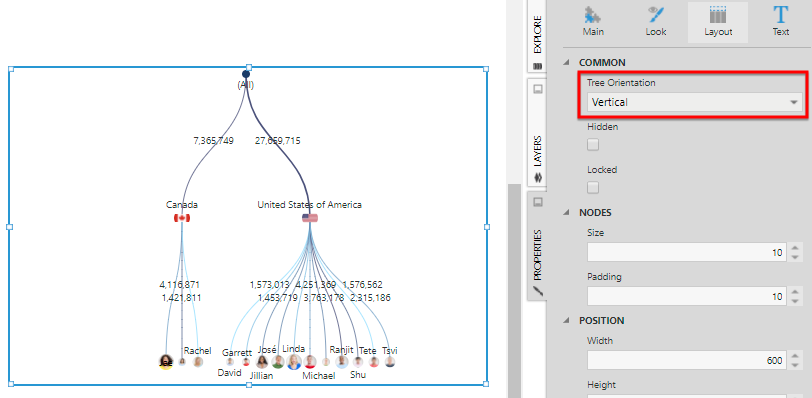
Task: Click the United States flag node
Action: pyautogui.click(x=310, y=218)
